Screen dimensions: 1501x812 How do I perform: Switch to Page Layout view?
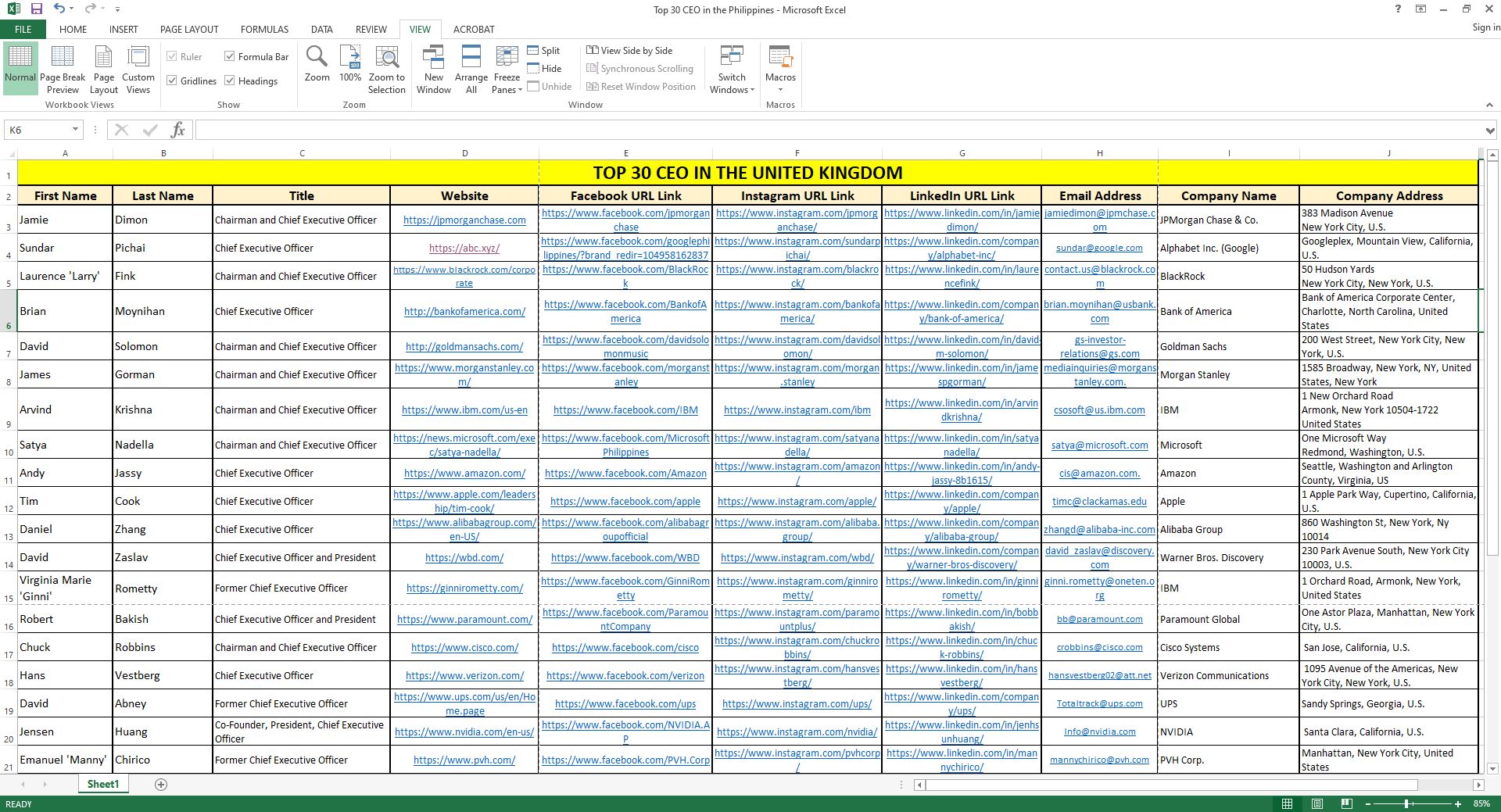point(103,69)
